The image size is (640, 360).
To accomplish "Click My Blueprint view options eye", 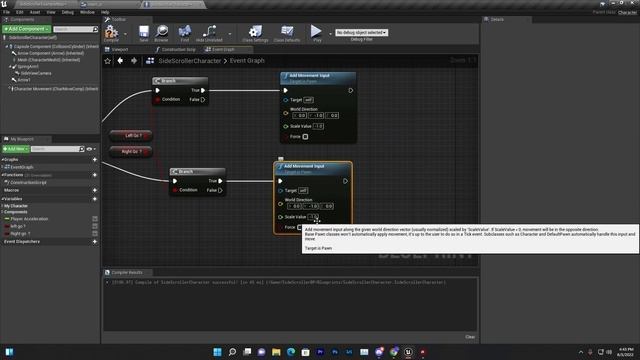I will (x=89, y=149).
